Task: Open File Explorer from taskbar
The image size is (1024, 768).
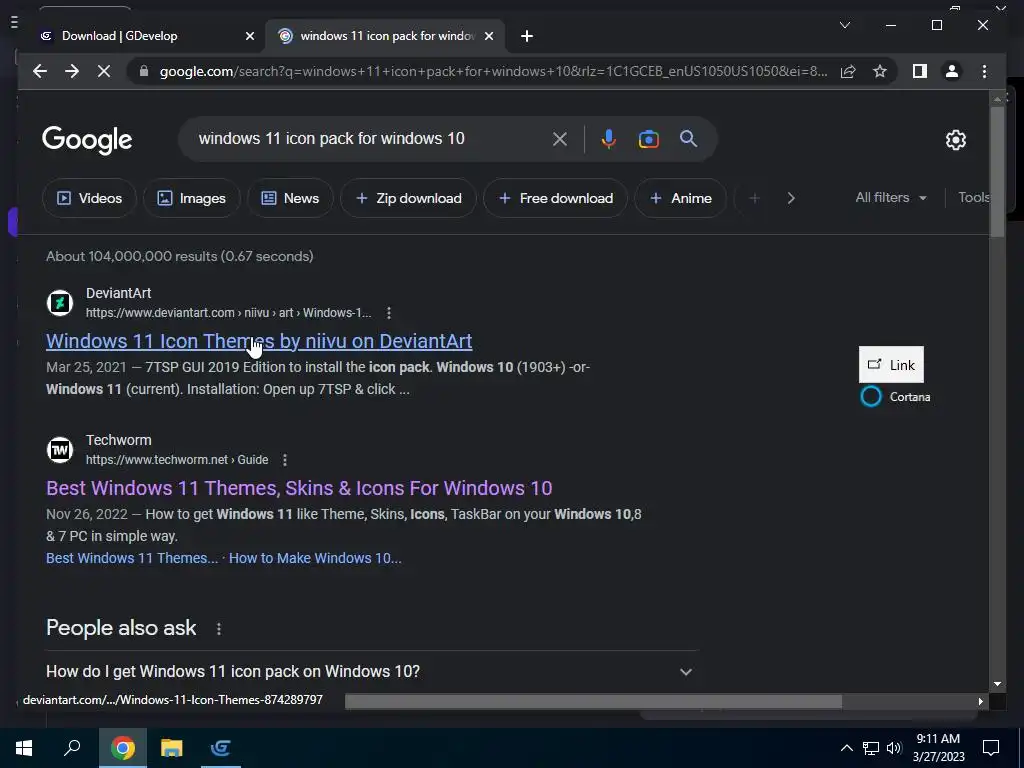Action: [172, 748]
